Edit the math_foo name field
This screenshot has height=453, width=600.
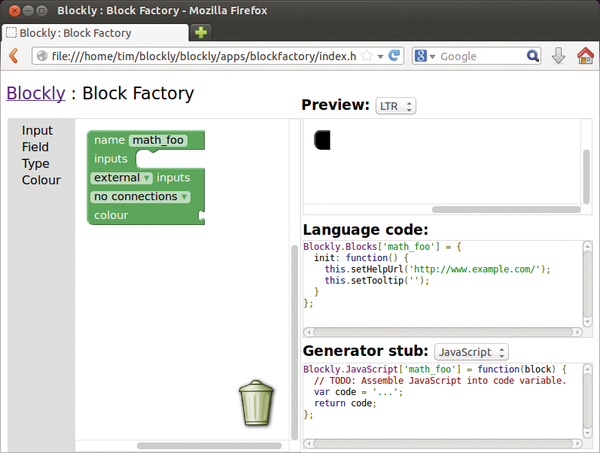158,140
